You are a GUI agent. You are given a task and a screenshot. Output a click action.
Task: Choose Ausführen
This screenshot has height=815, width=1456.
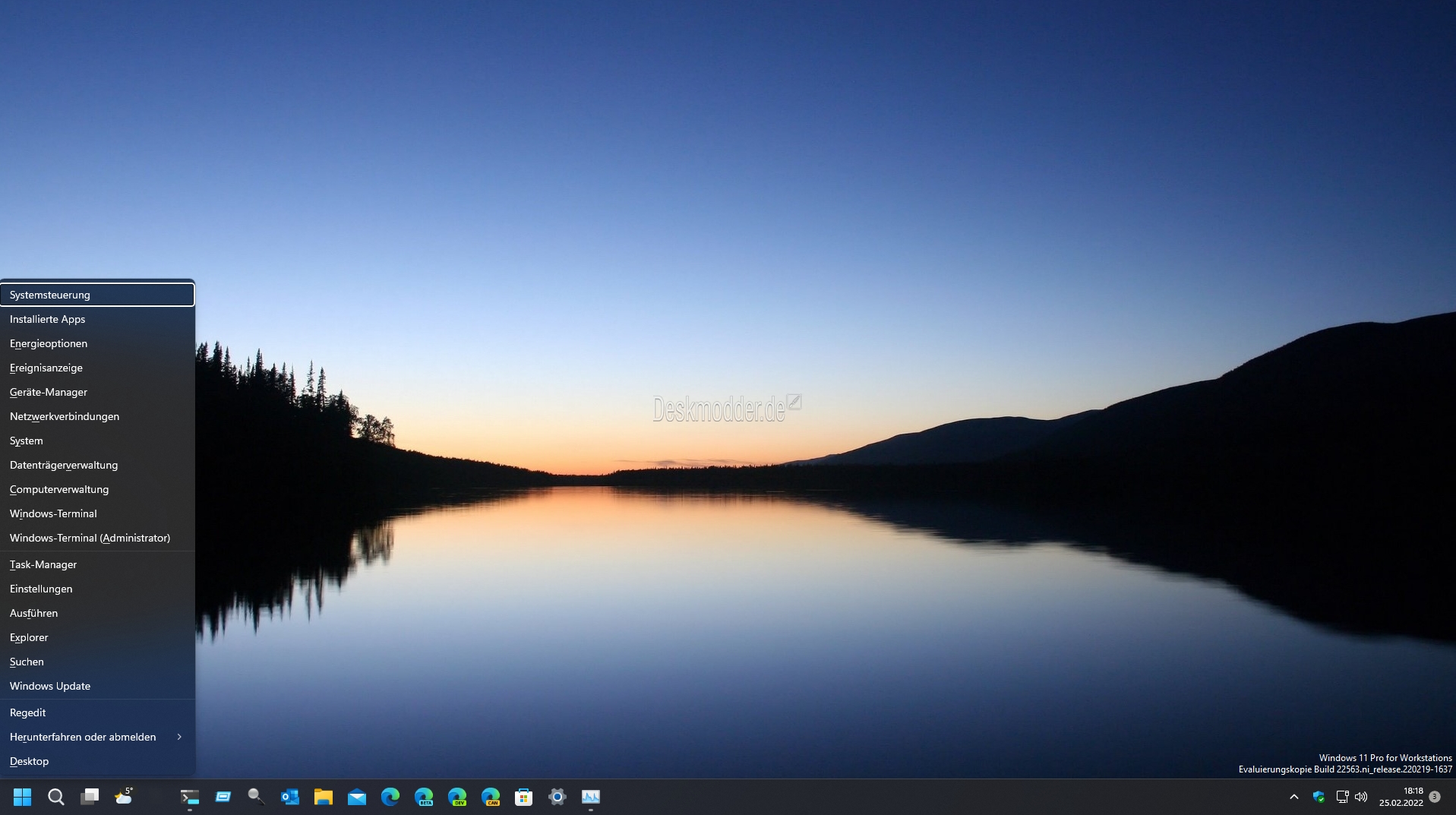click(97, 613)
